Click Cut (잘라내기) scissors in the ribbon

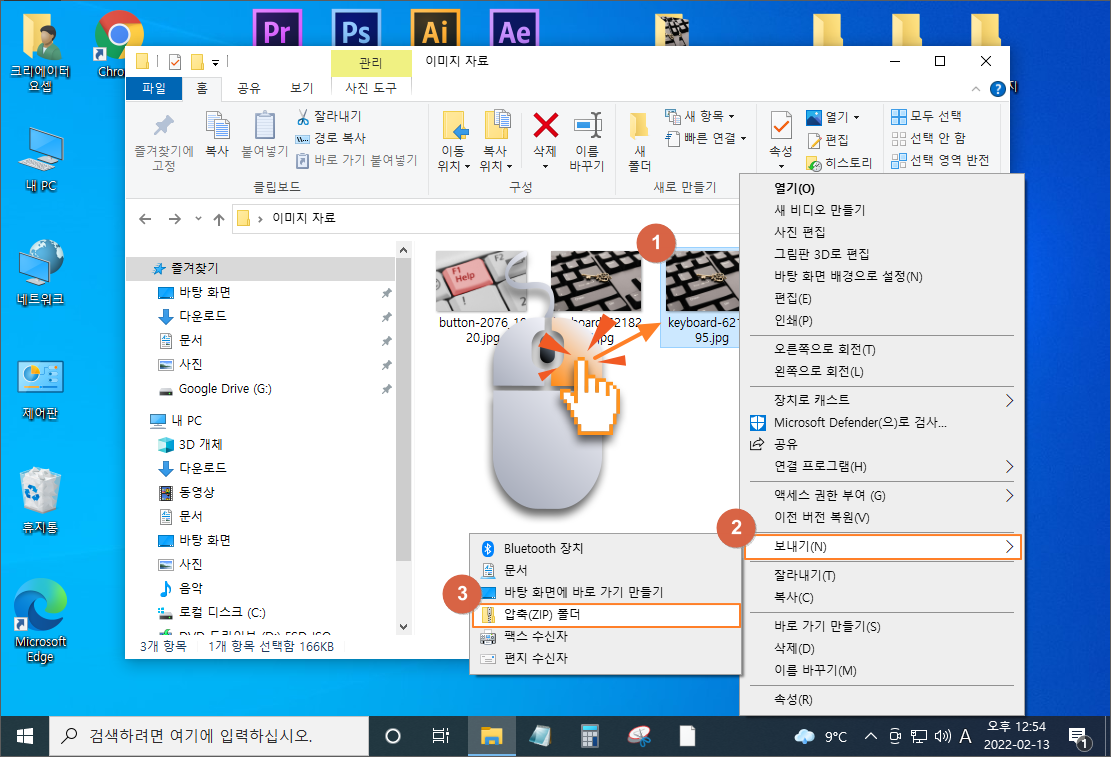click(329, 116)
